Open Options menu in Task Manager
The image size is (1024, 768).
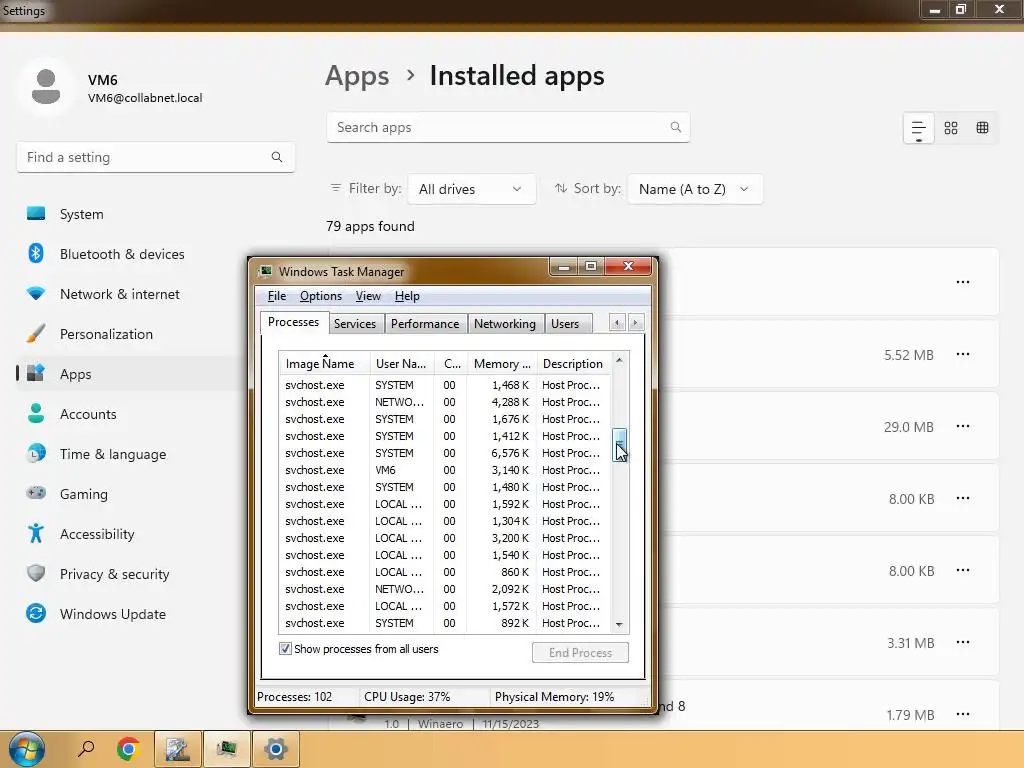point(321,296)
